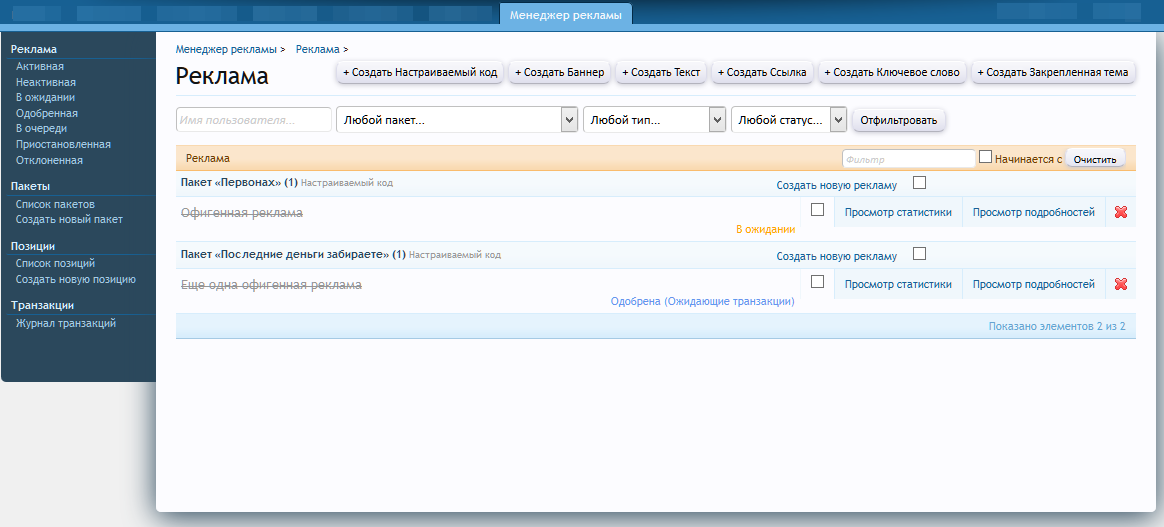Screen dimensions: 1164x527
Task: Click «Создать новую рекламу» for пакет «Первонах»
Action: pyautogui.click(x=837, y=186)
